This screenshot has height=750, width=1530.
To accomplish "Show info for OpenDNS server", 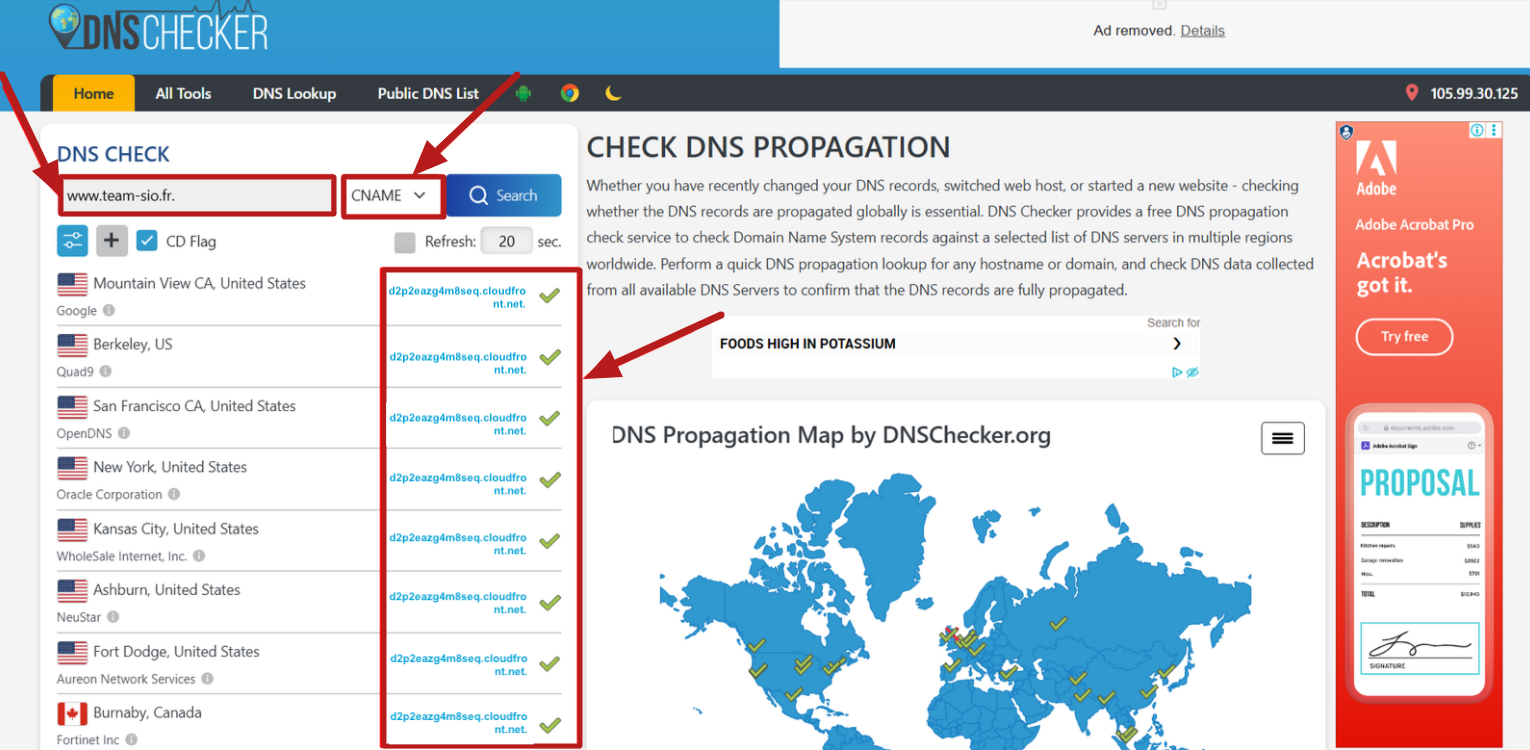I will coord(124,434).
